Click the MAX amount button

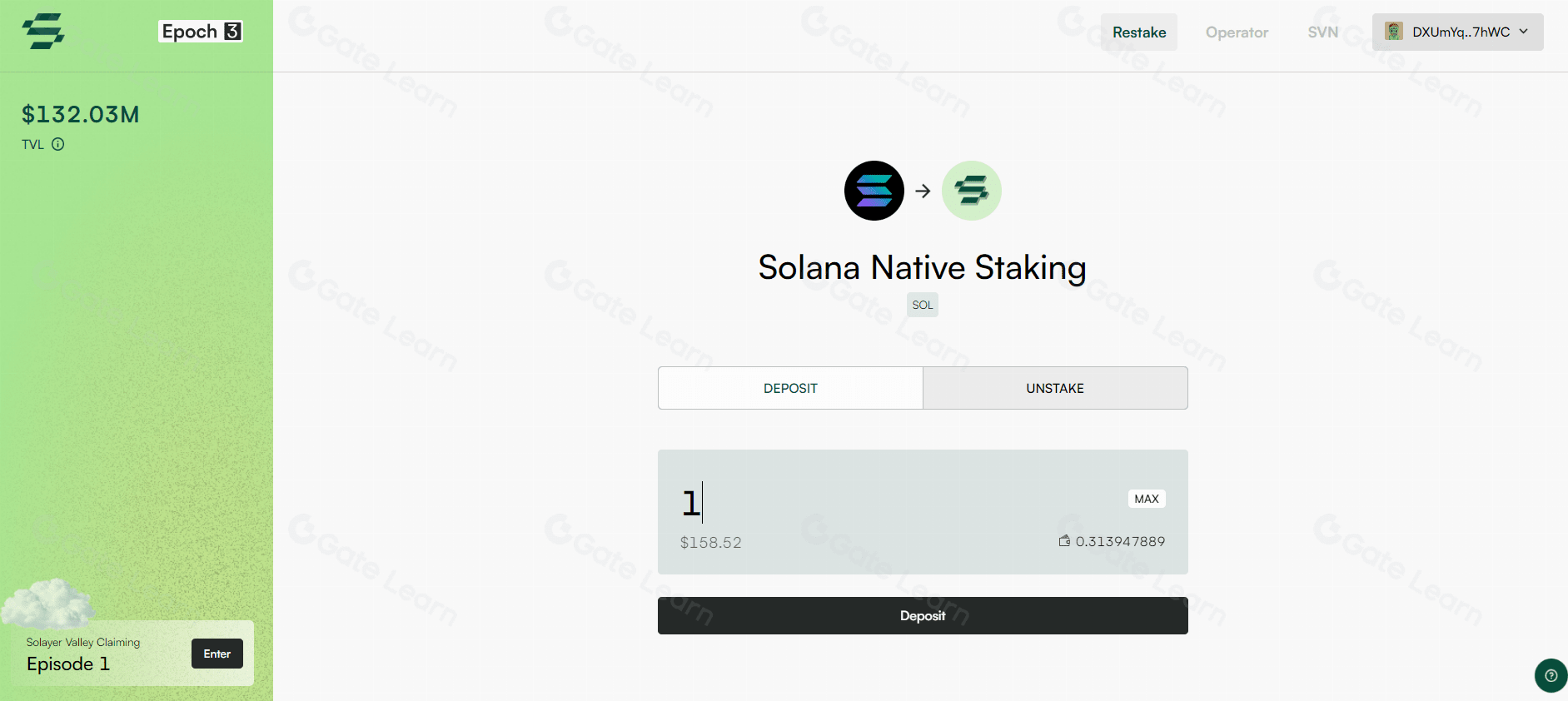tap(1147, 499)
